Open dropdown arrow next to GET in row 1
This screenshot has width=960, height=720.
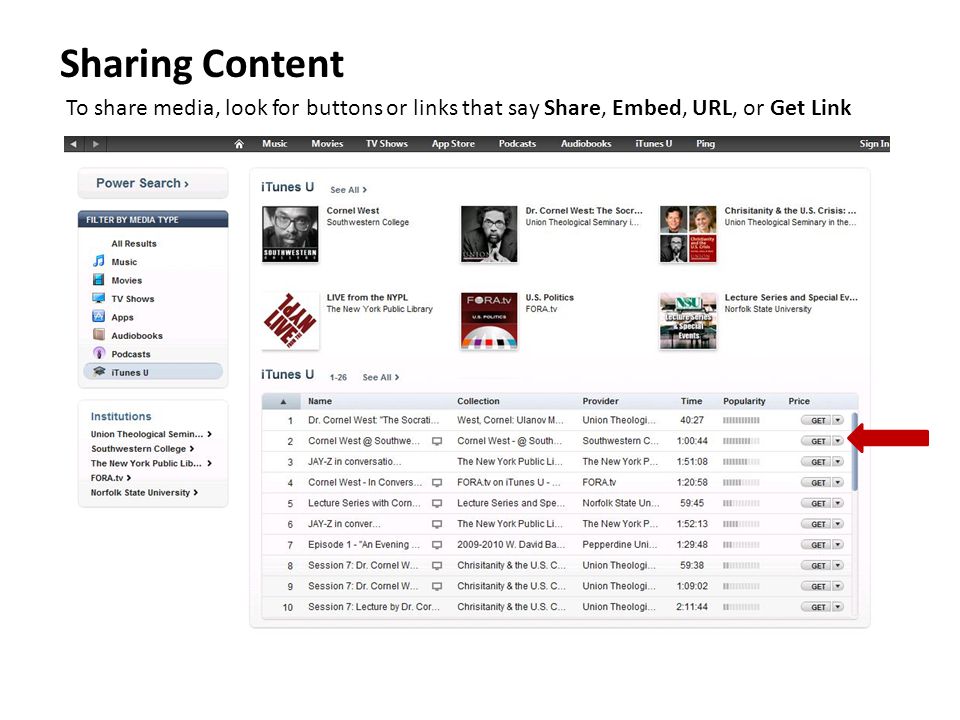838,420
